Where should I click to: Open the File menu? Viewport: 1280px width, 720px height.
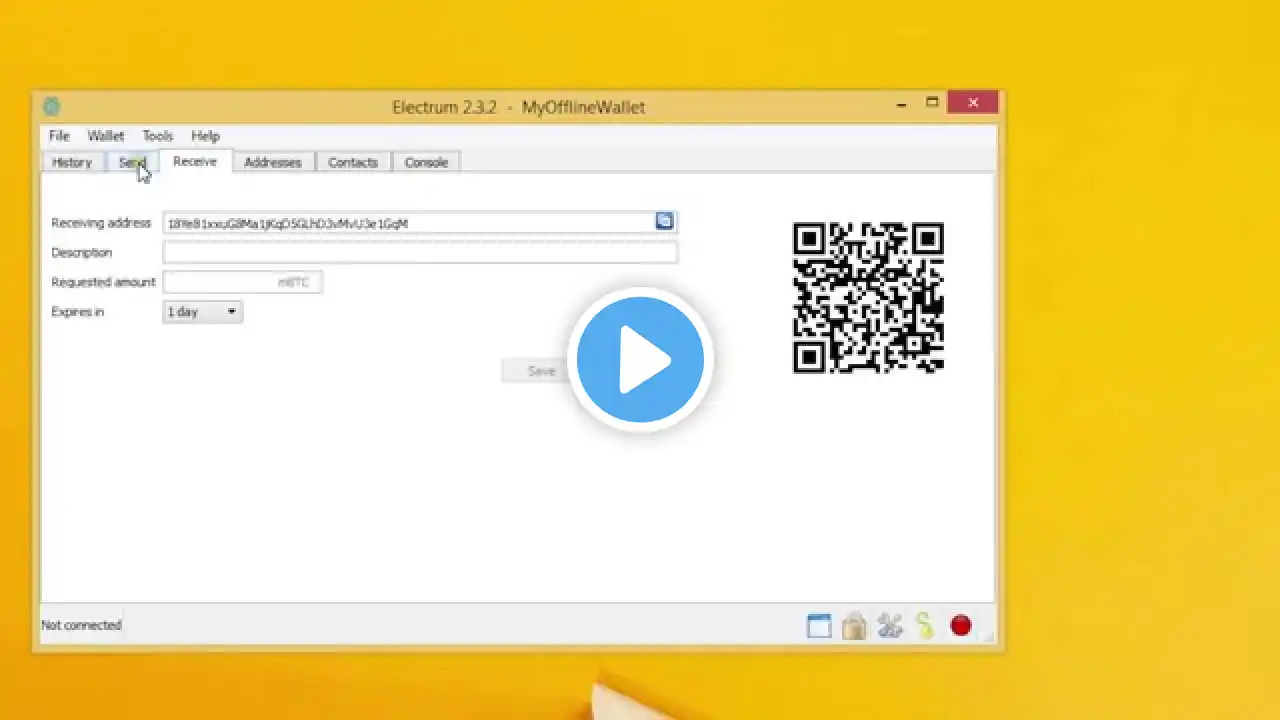(59, 136)
